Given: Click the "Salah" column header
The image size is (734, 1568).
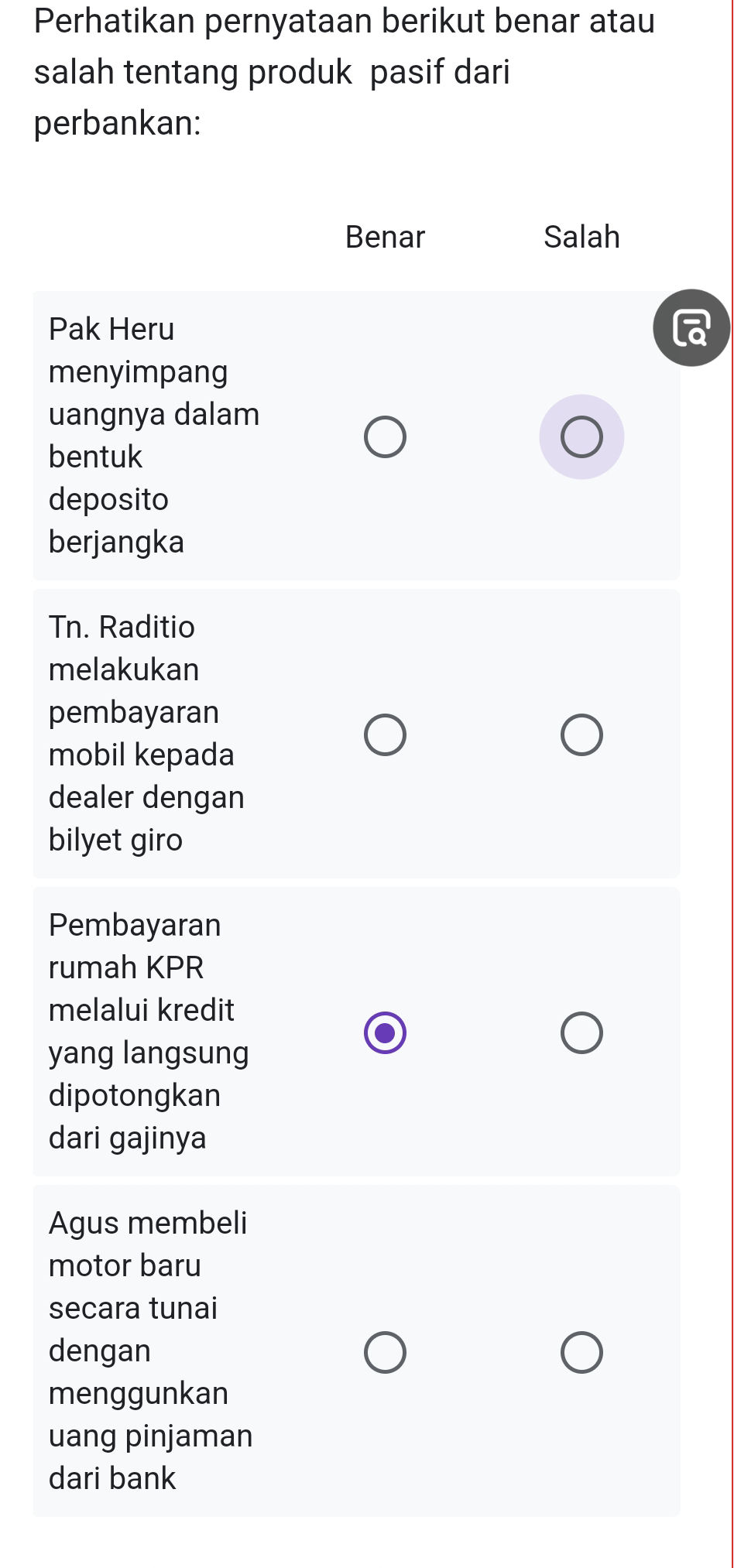Looking at the screenshot, I should tap(582, 237).
